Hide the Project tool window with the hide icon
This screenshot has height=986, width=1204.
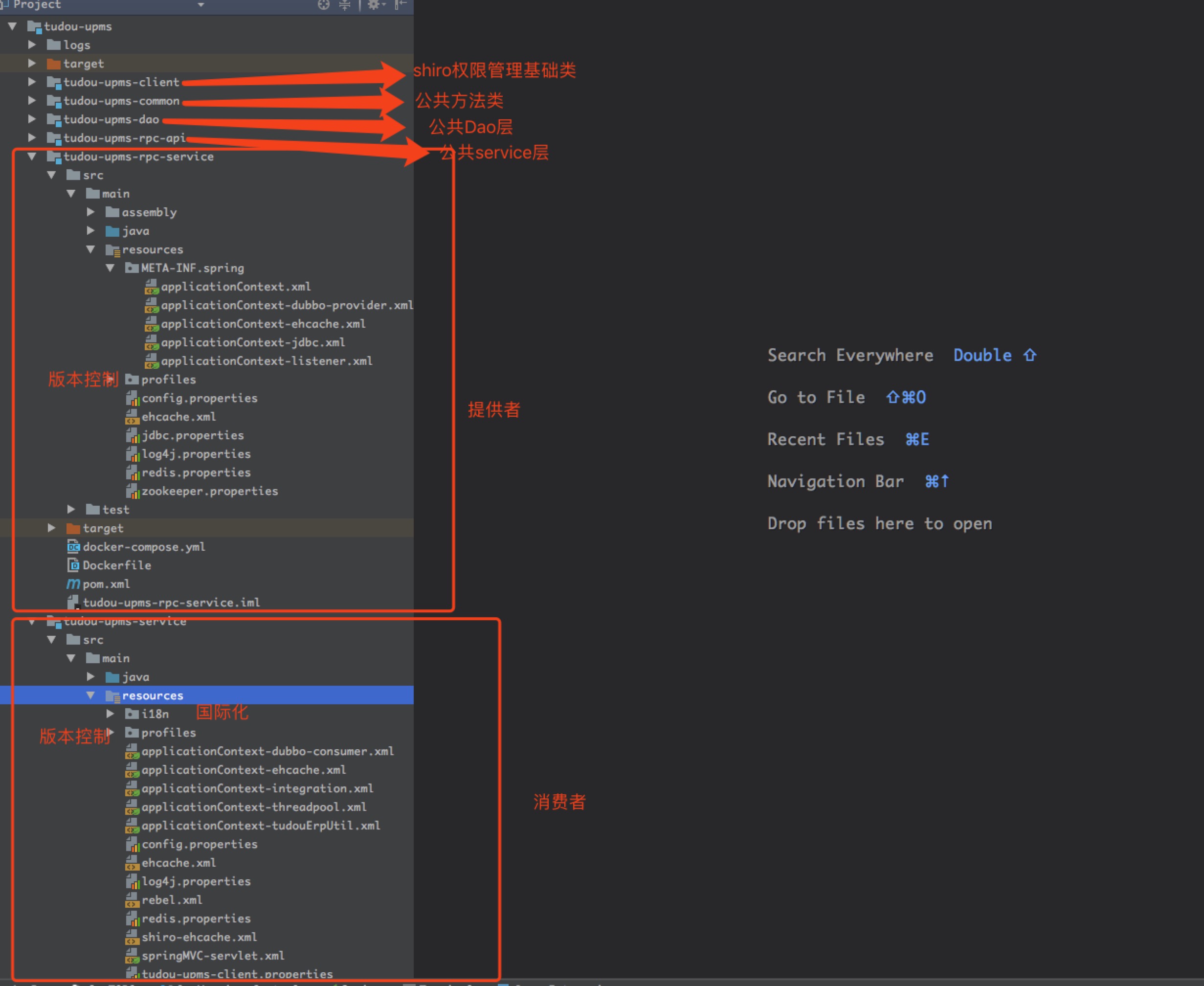pyautogui.click(x=401, y=5)
